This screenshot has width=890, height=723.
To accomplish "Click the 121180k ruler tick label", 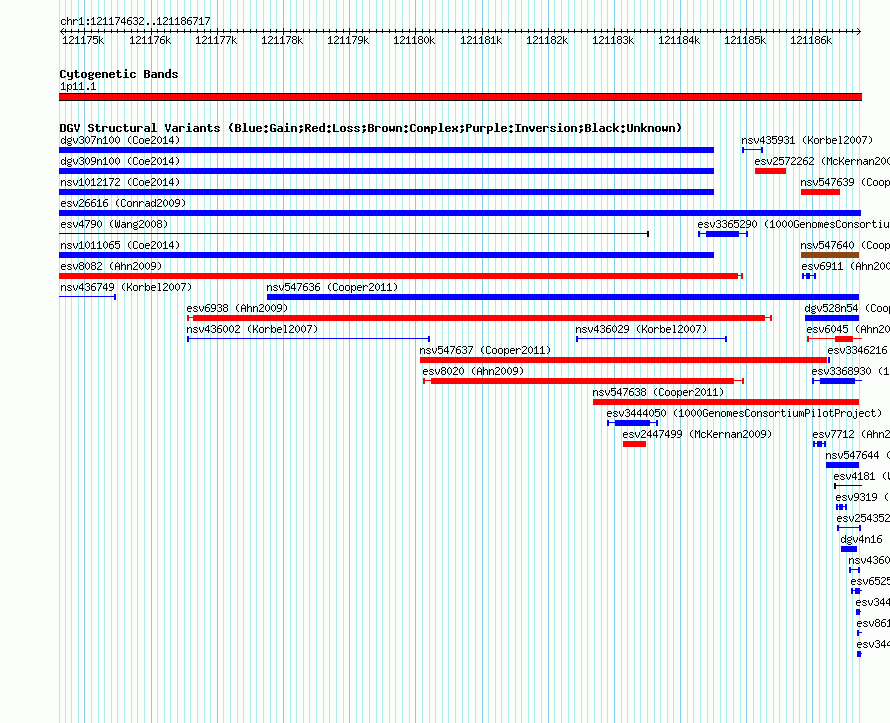I will pyautogui.click(x=414, y=40).
